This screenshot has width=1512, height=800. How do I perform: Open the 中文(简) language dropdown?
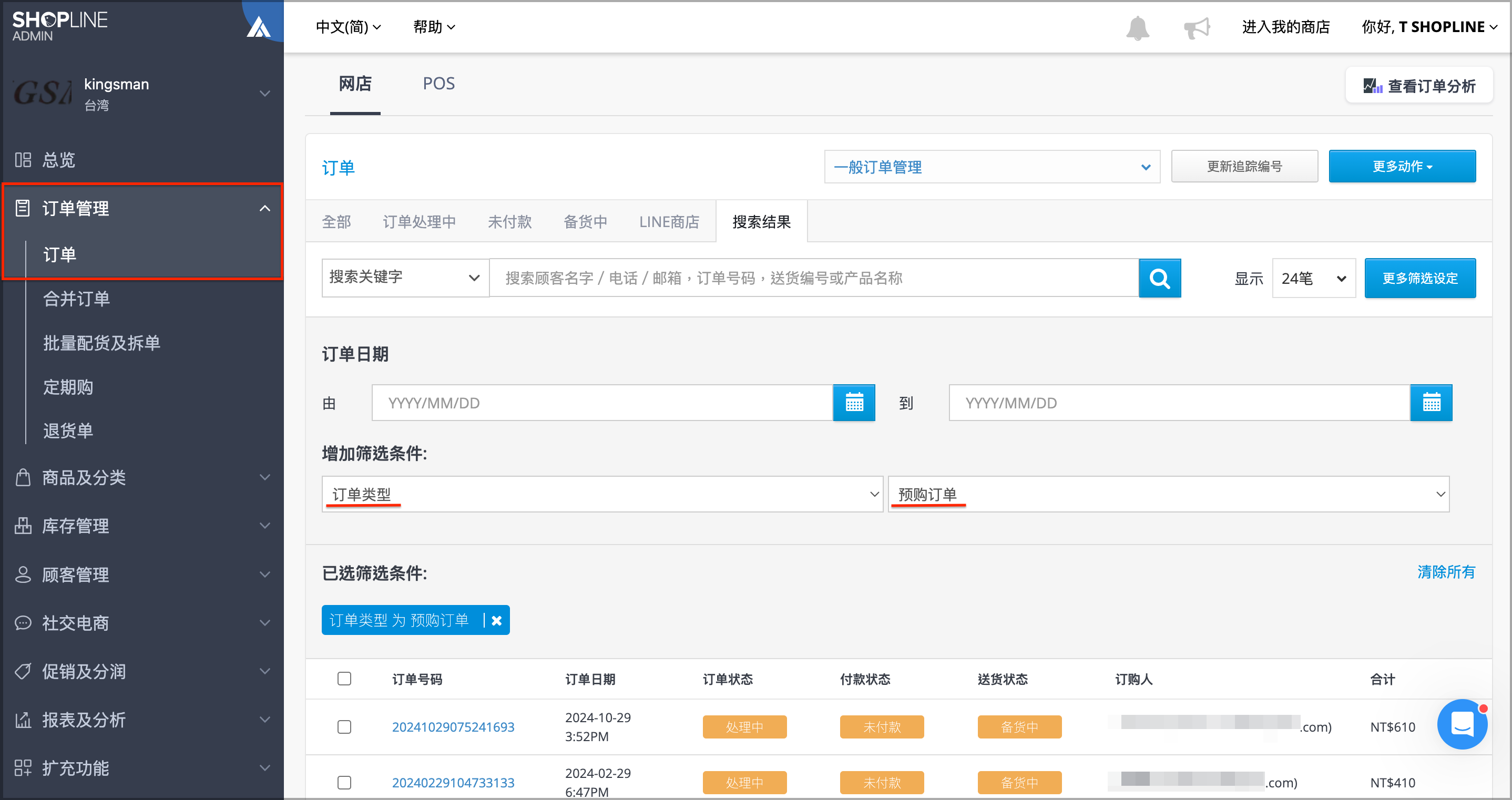(348, 27)
